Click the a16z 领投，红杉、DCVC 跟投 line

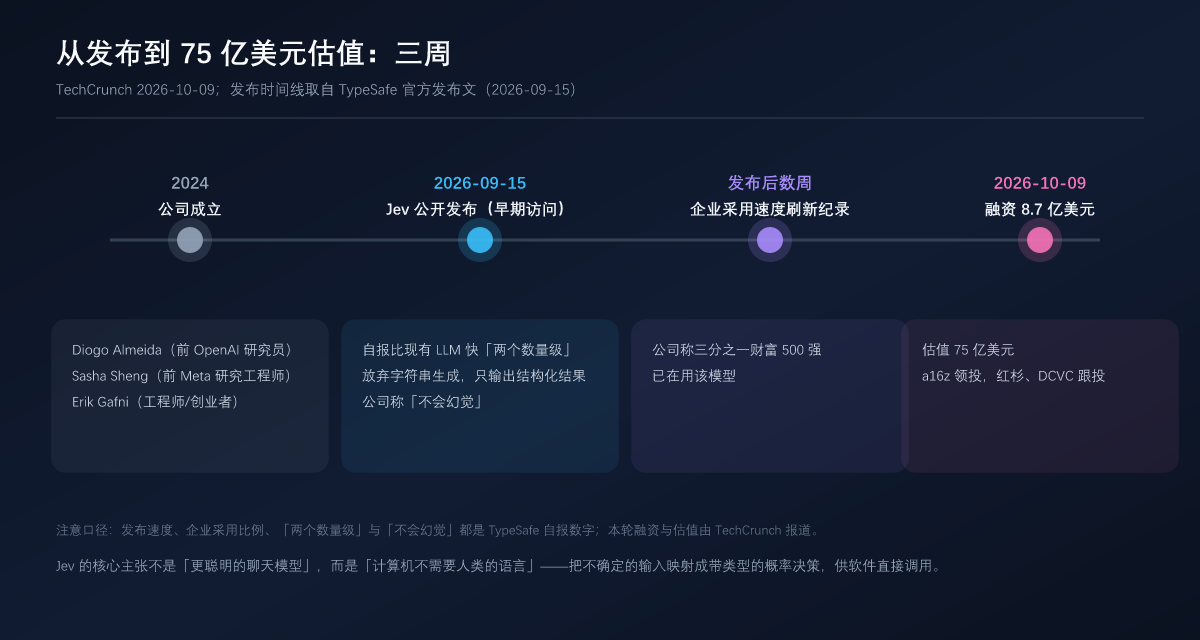click(1014, 376)
